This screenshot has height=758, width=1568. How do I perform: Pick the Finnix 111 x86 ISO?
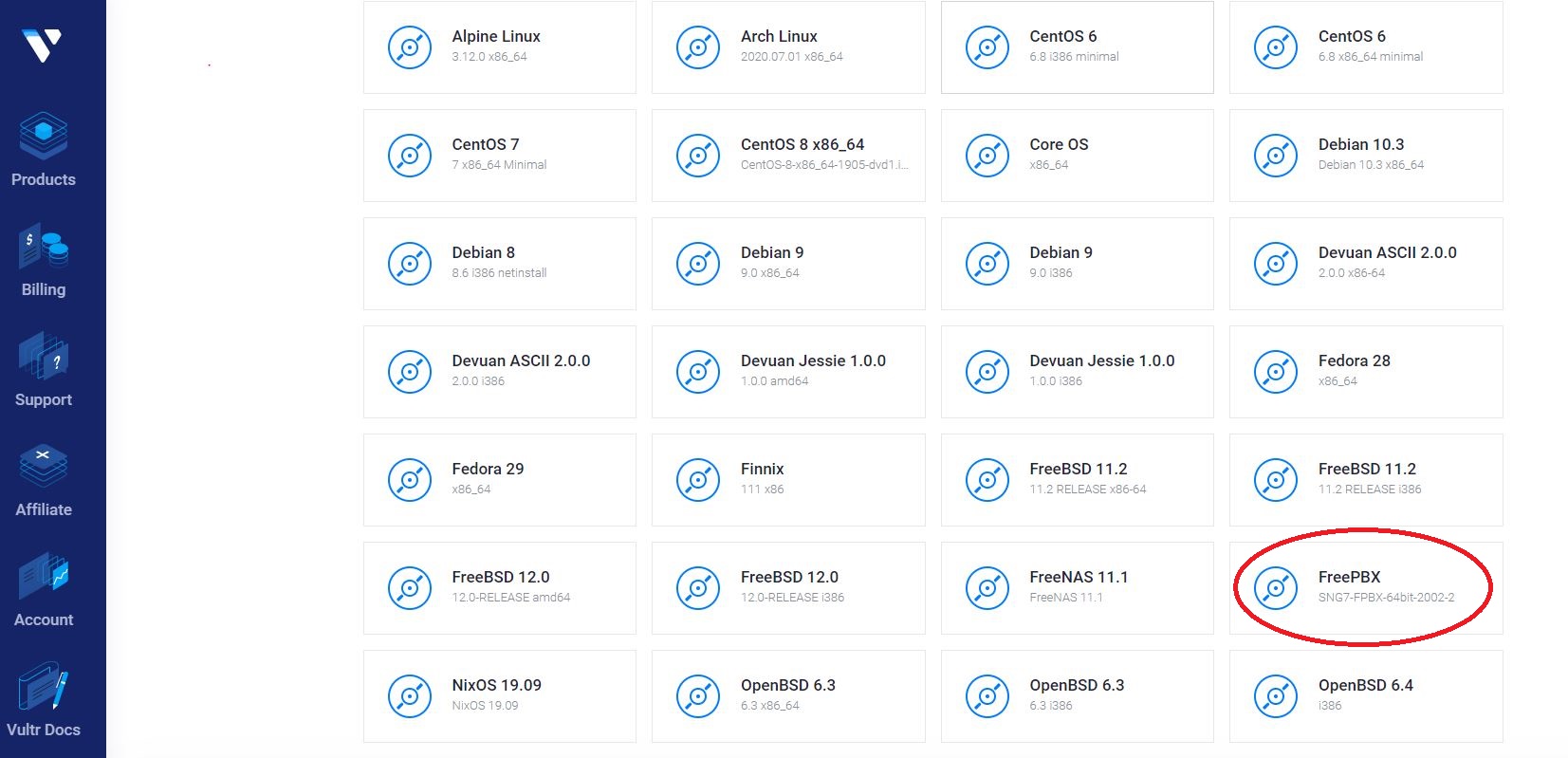pos(787,480)
